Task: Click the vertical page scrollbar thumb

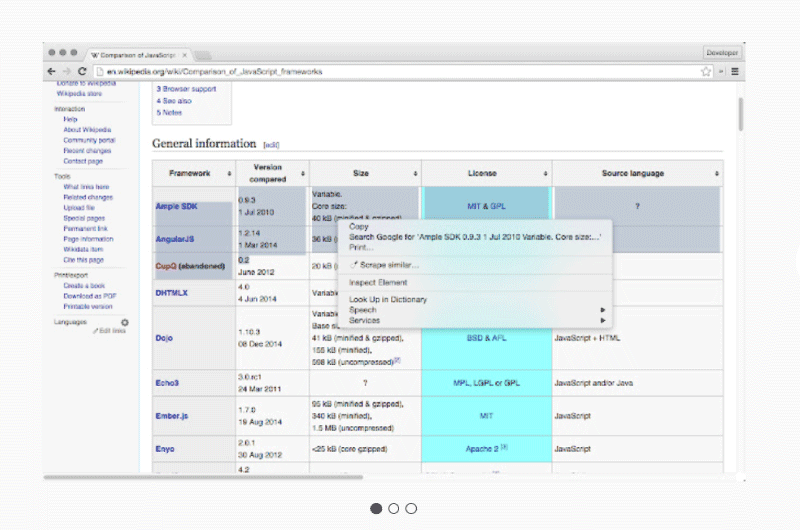Action: 740,114
